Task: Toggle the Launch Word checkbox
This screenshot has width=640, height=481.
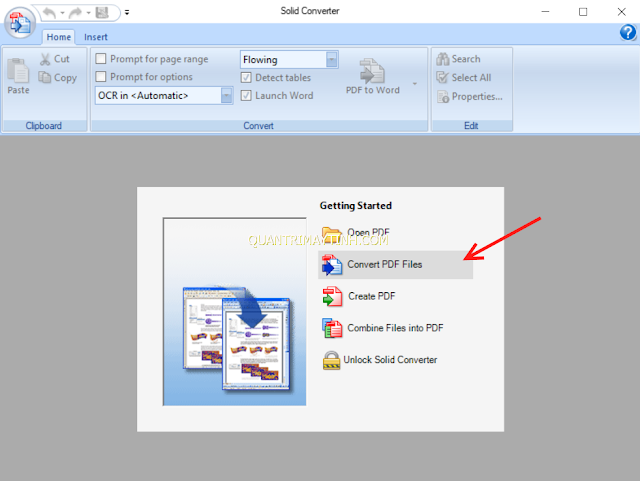Action: 246,96
